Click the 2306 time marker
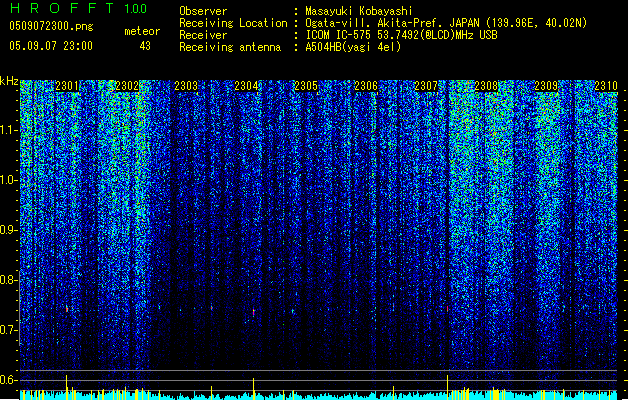Image resolution: width=629 pixels, height=400 pixels. tap(366, 86)
